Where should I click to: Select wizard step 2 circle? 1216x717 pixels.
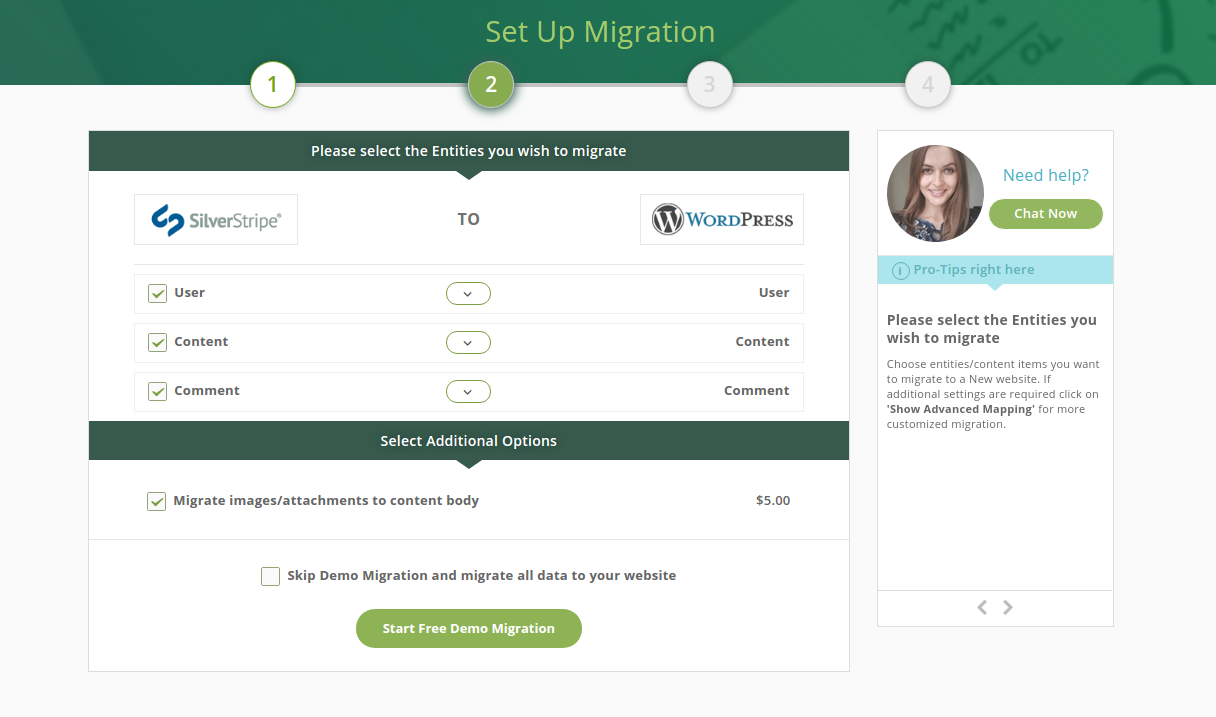[491, 85]
